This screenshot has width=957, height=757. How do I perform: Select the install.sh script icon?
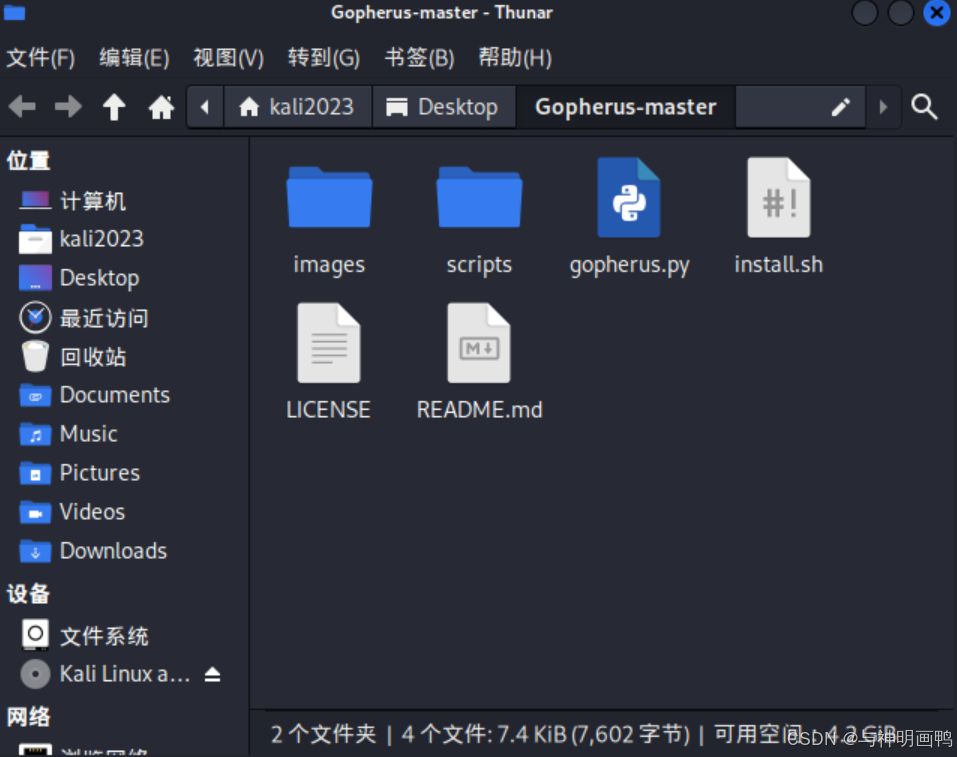click(779, 197)
